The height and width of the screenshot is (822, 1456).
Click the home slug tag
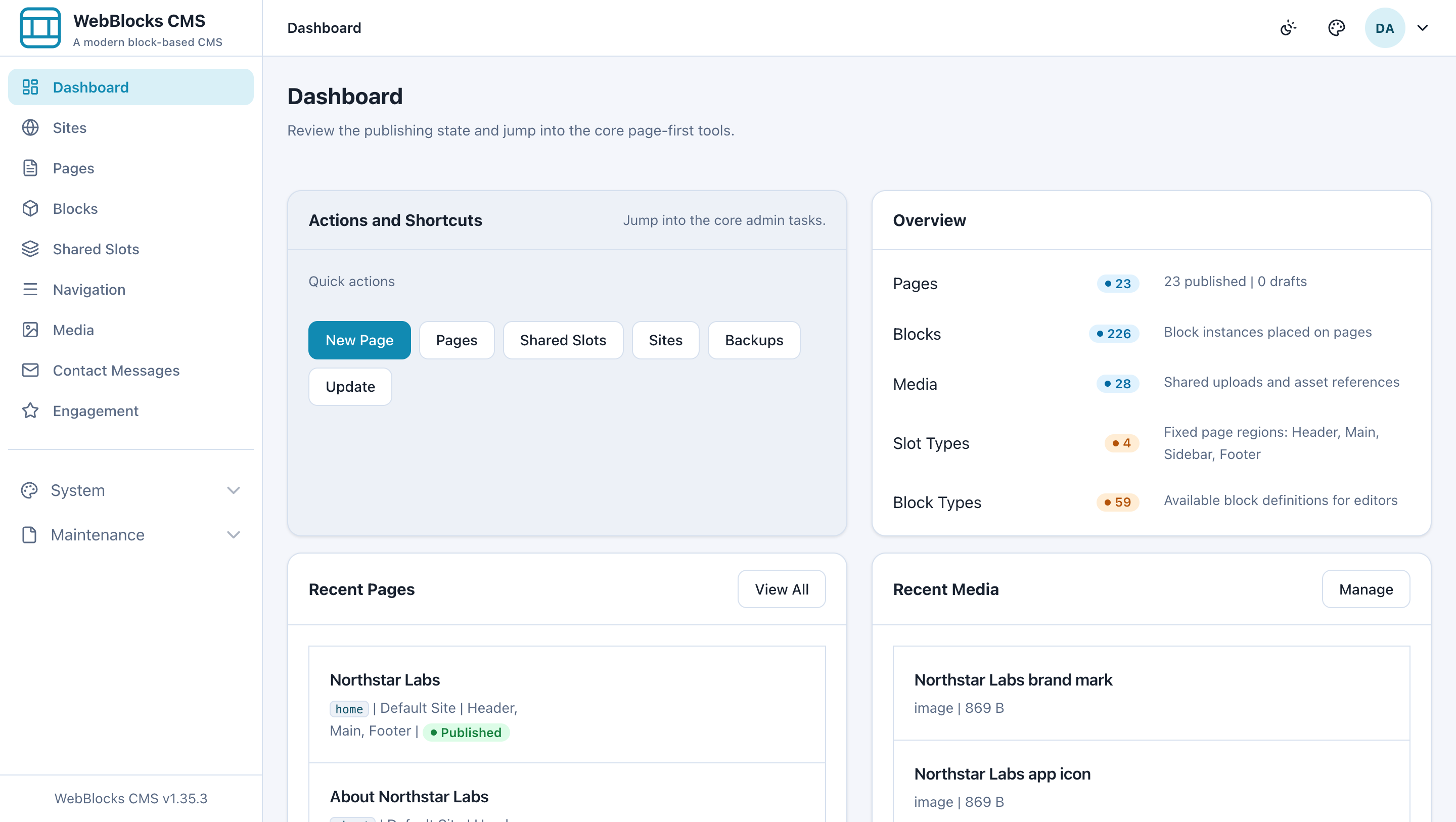coord(349,709)
